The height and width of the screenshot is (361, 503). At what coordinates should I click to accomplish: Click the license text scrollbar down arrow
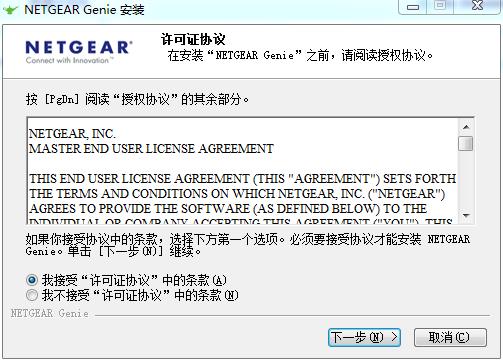point(466,215)
